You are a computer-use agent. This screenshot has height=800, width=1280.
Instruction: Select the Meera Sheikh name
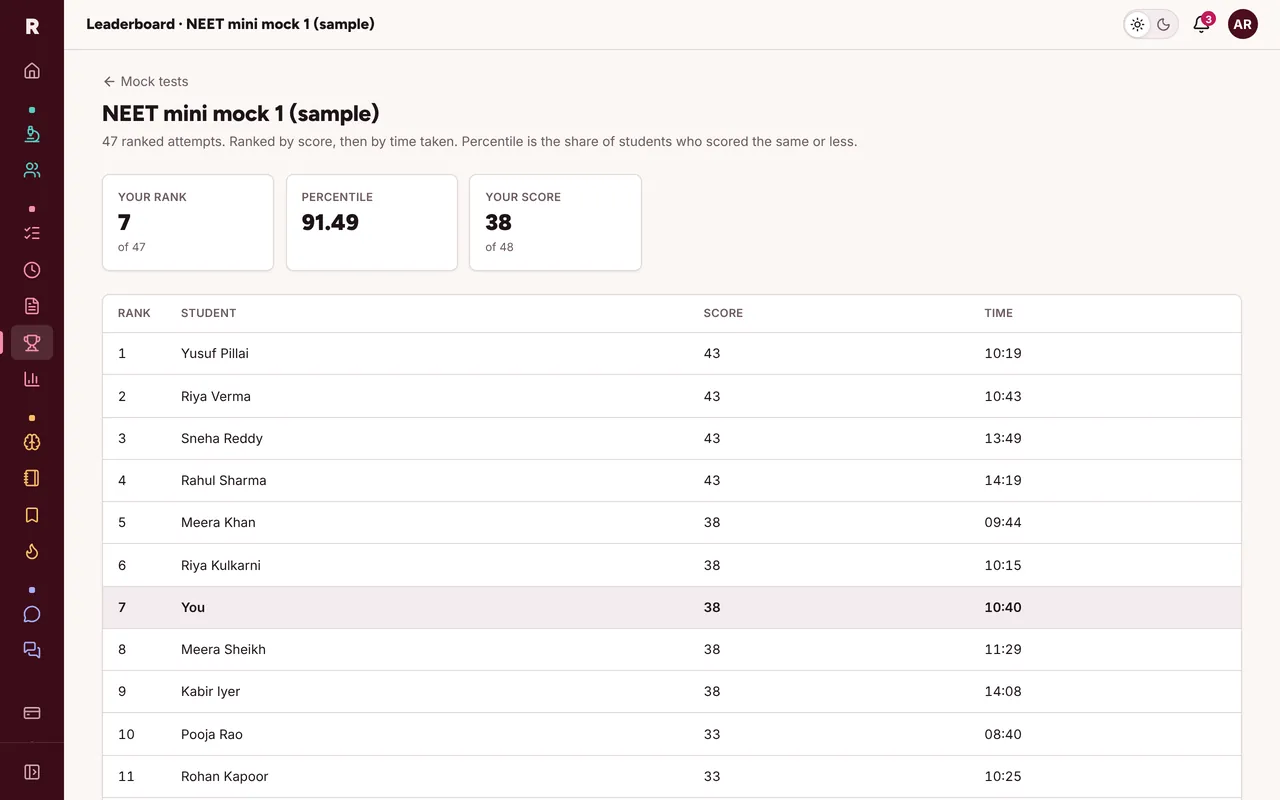pos(224,649)
